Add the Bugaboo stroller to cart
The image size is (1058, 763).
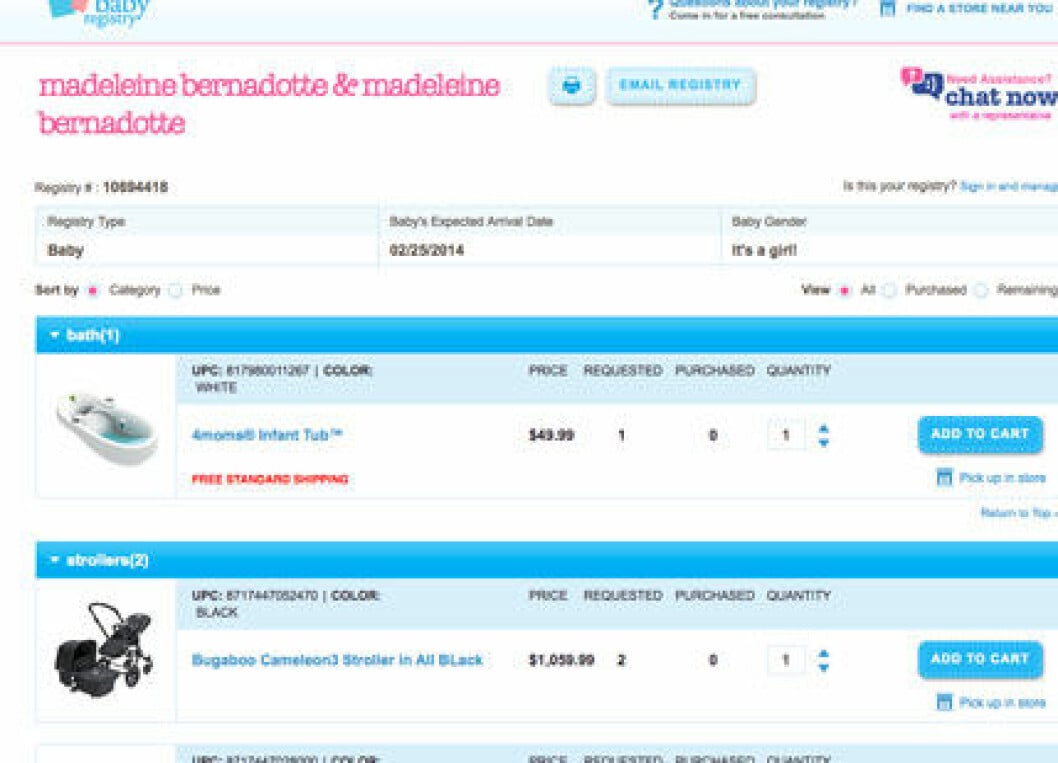(x=980, y=659)
